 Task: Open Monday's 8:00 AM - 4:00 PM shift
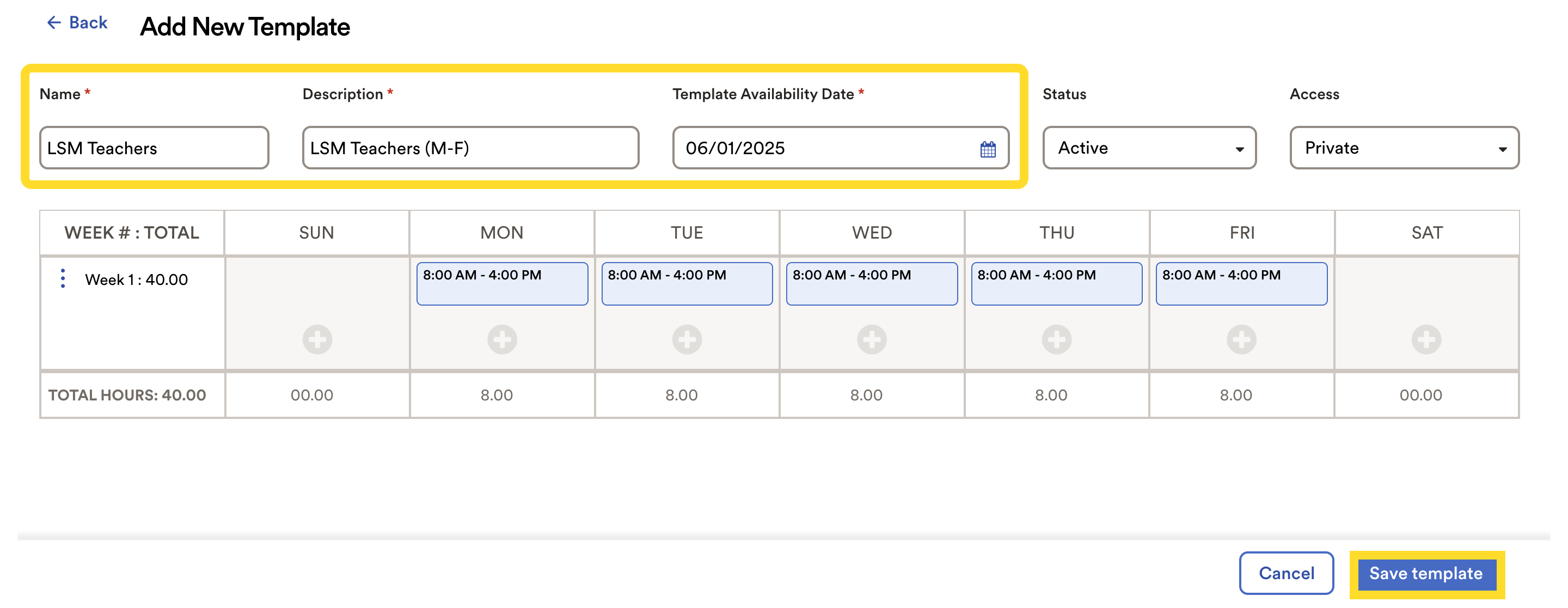tap(502, 284)
